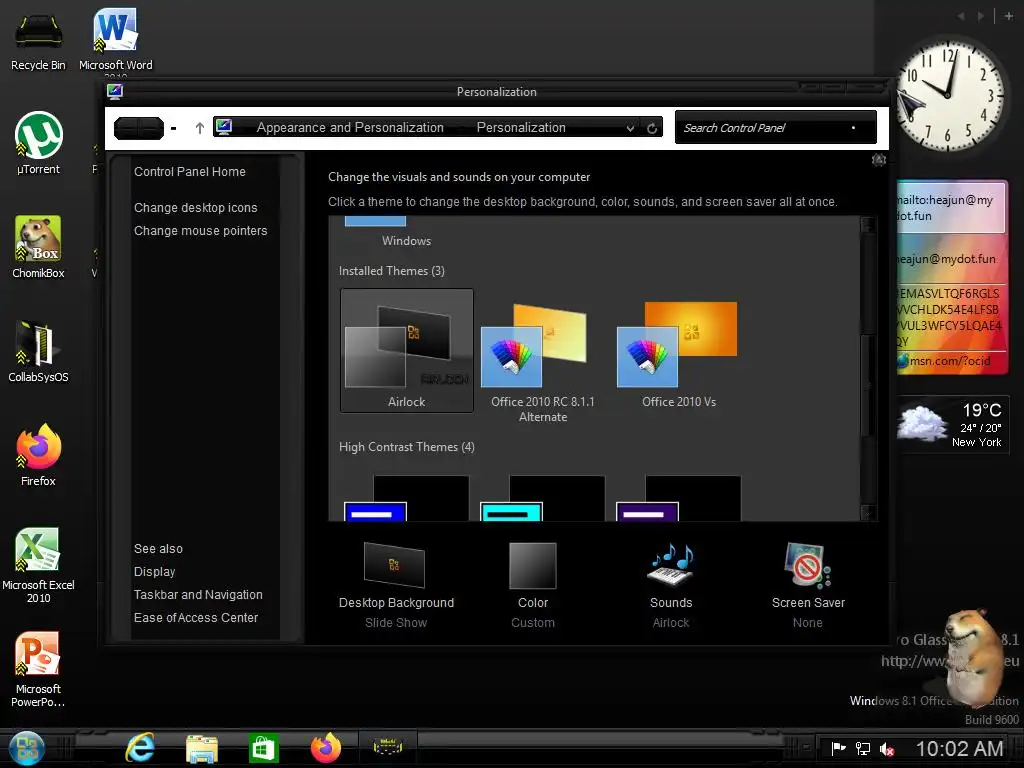Expand the address bar history dropdown
Viewport: 1024px width, 768px height.
(x=630, y=128)
